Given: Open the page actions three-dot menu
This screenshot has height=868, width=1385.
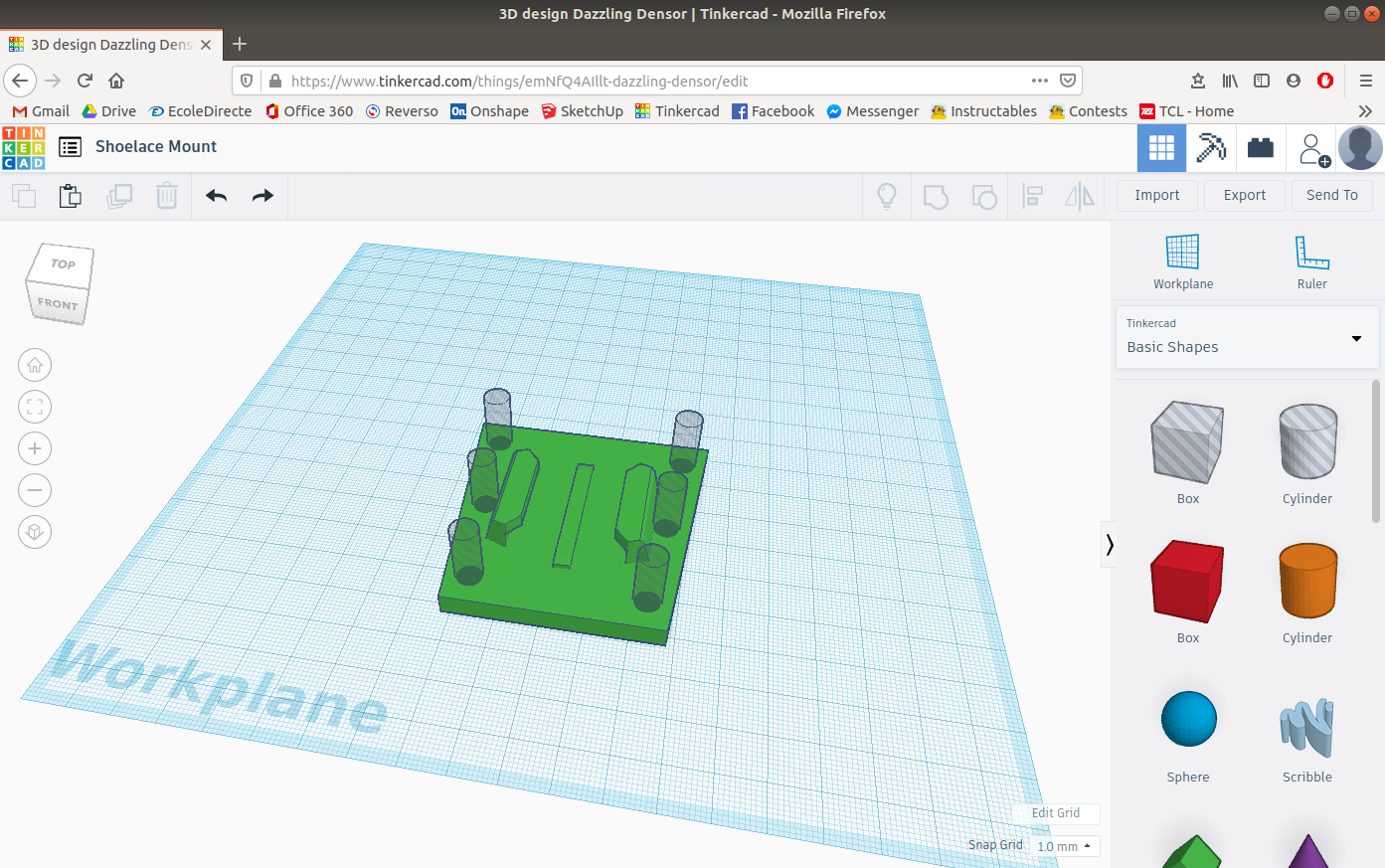Looking at the screenshot, I should coord(1040,81).
